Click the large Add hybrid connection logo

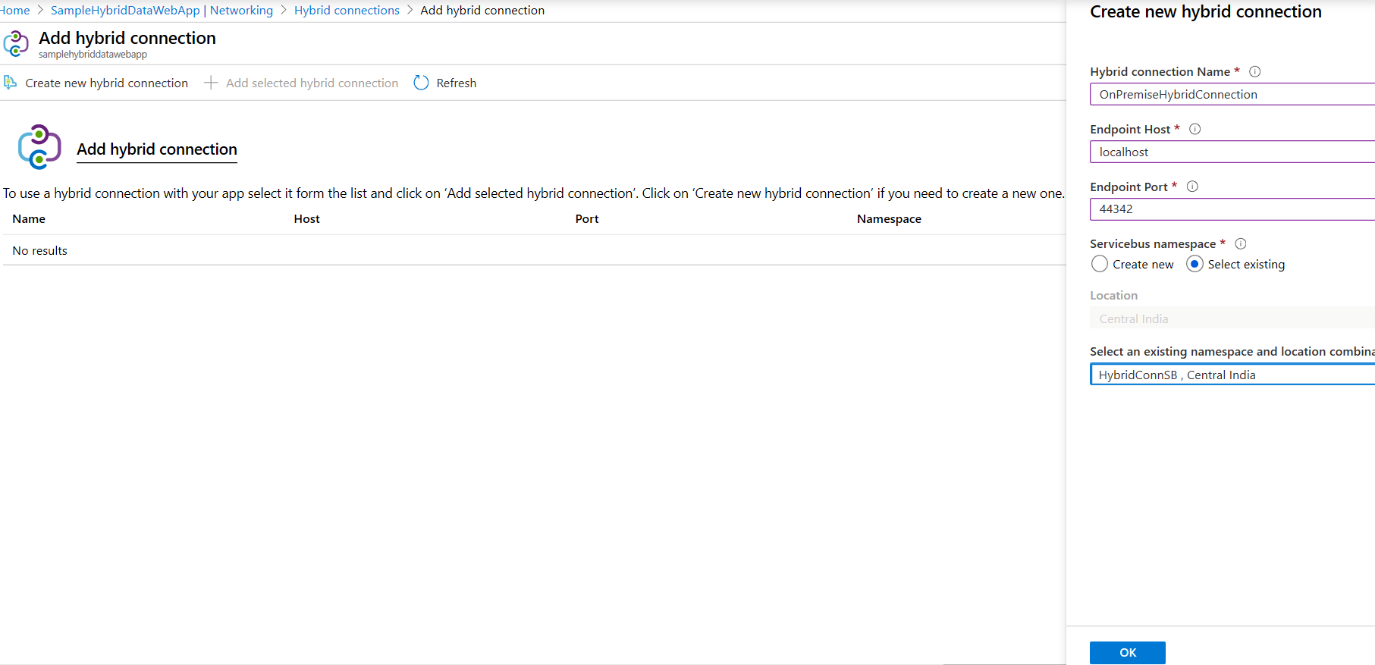(x=40, y=147)
